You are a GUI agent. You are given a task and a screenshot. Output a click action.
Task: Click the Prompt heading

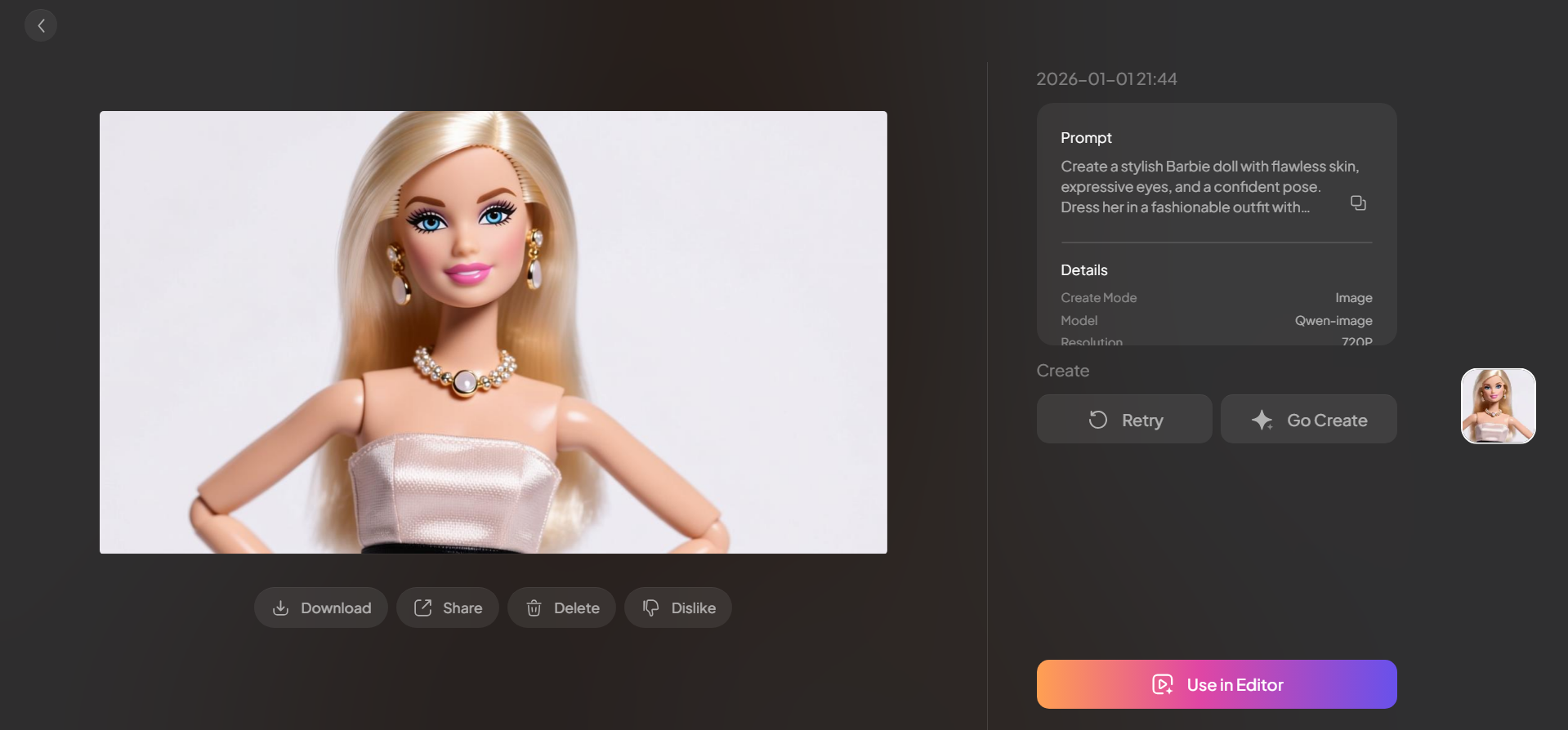[x=1086, y=138]
